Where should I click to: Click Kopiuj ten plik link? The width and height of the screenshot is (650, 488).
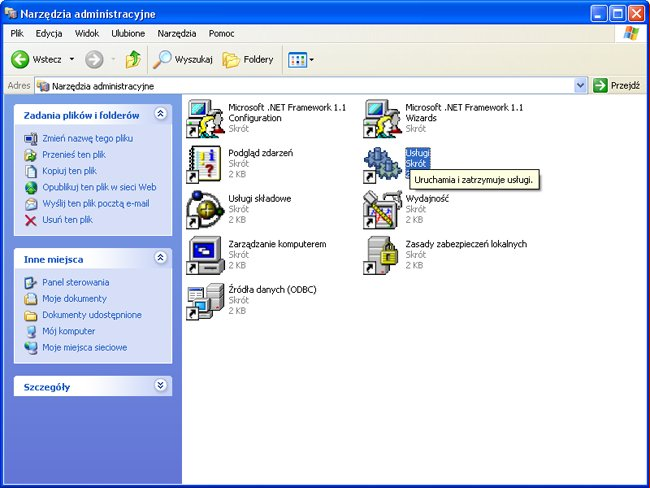click(x=69, y=171)
